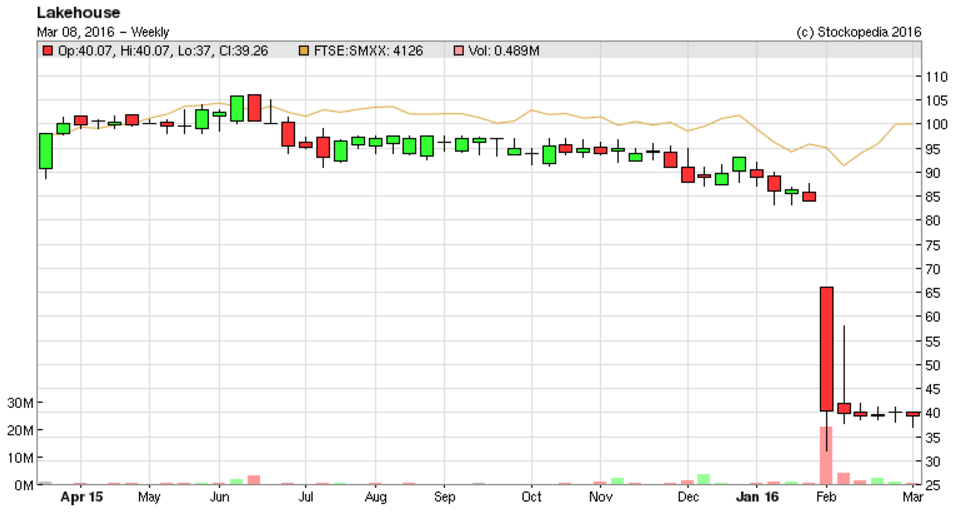Screen dimensions: 955x522
Task: Click the 'Feb' x-axis label
Action: tap(826, 497)
